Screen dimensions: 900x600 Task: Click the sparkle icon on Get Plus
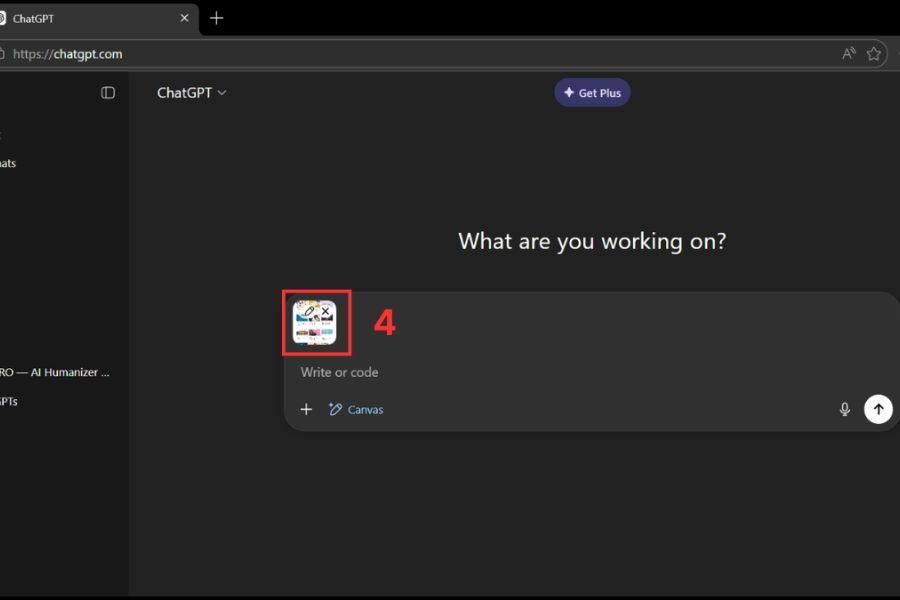tap(569, 93)
